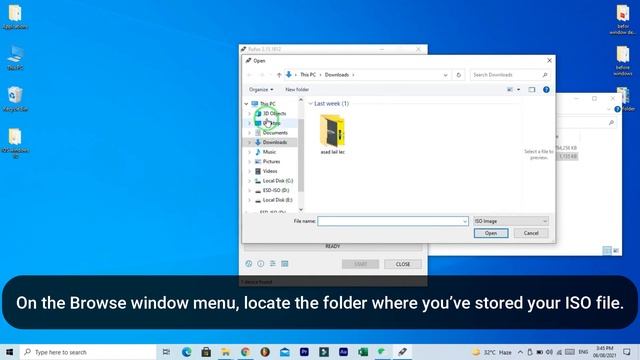
Task: Open Excel from taskbar
Action: pos(363,352)
